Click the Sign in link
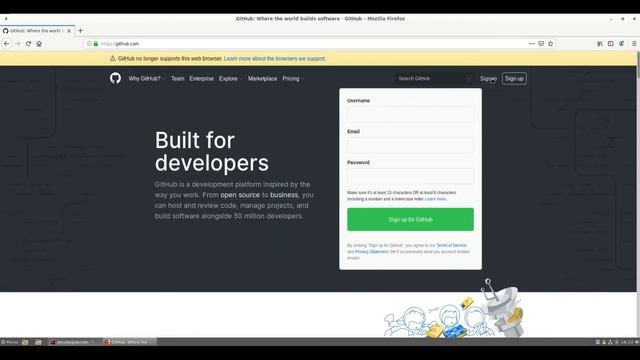This screenshot has width=640, height=360. click(x=489, y=78)
